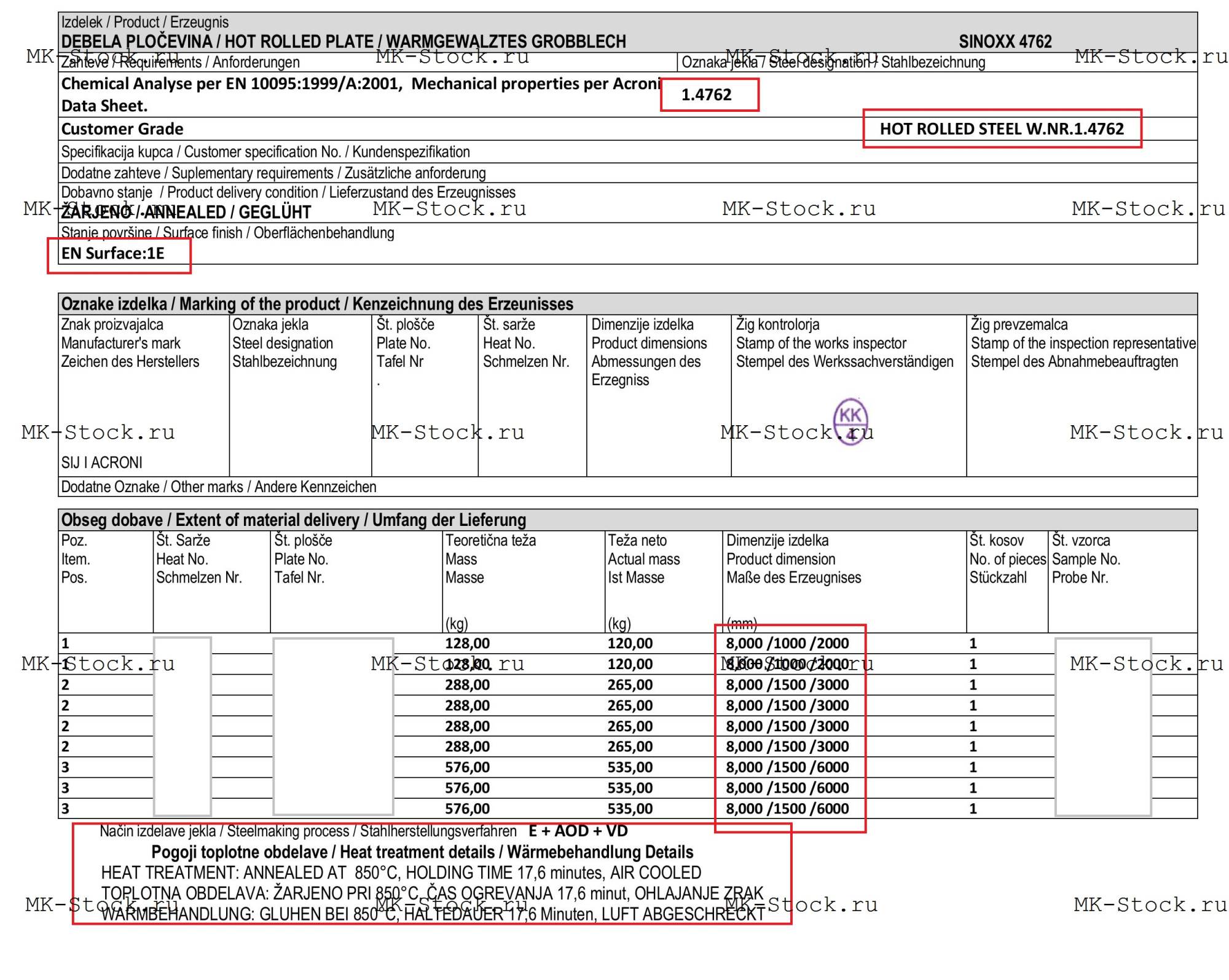Click the Surface finish label line
1229x980 pixels.
tap(227, 233)
